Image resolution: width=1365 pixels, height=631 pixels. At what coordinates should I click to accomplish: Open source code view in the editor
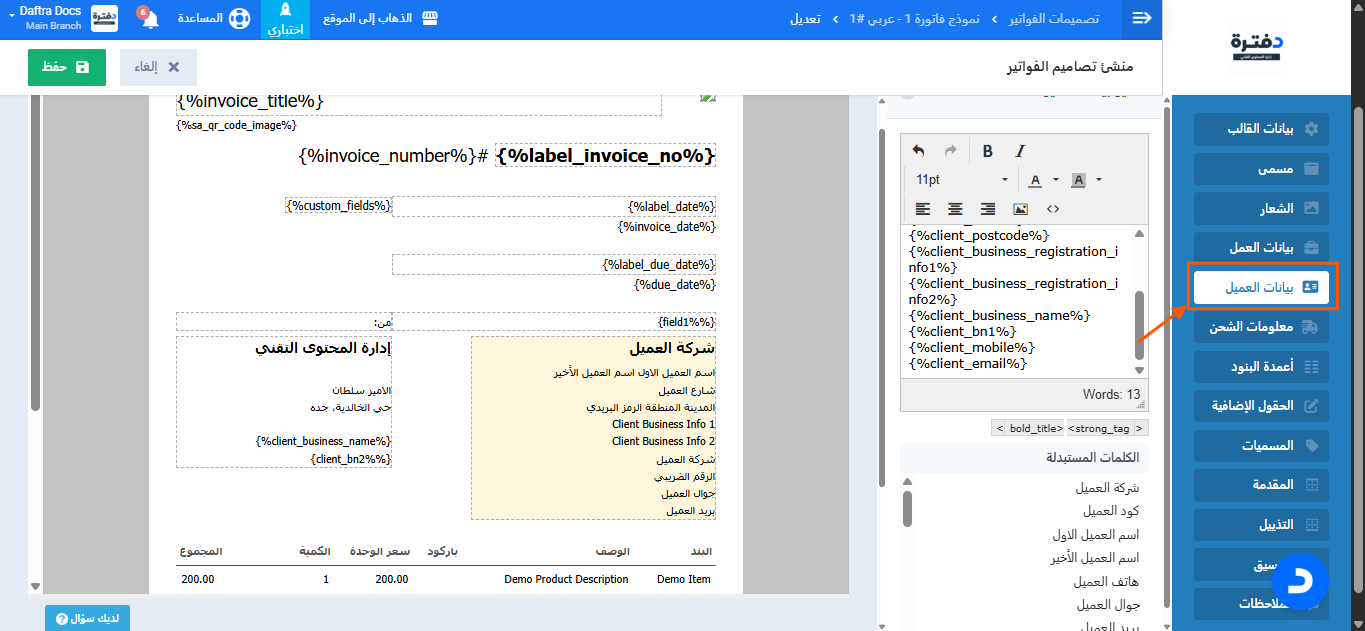1053,209
